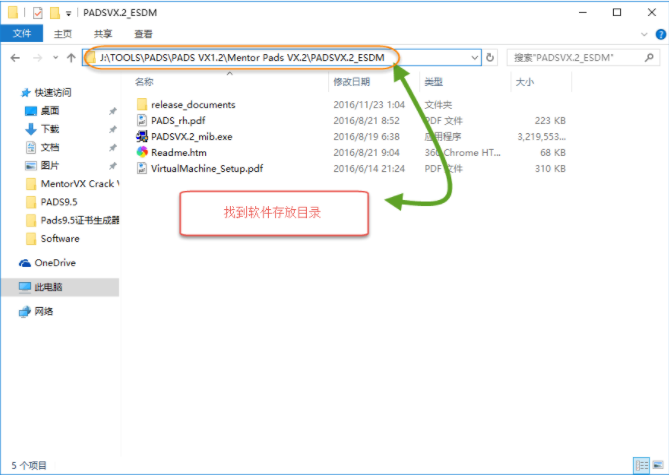
Task: Open the quick access toolbar dropdown
Action: (x=68, y=14)
